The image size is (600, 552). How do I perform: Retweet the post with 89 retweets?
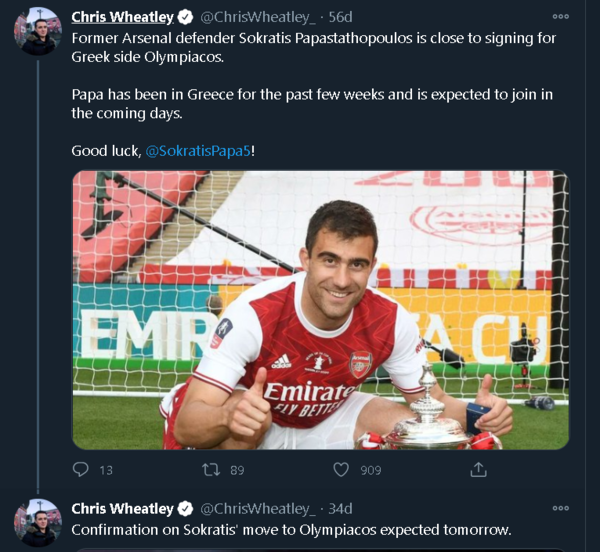click(x=211, y=469)
